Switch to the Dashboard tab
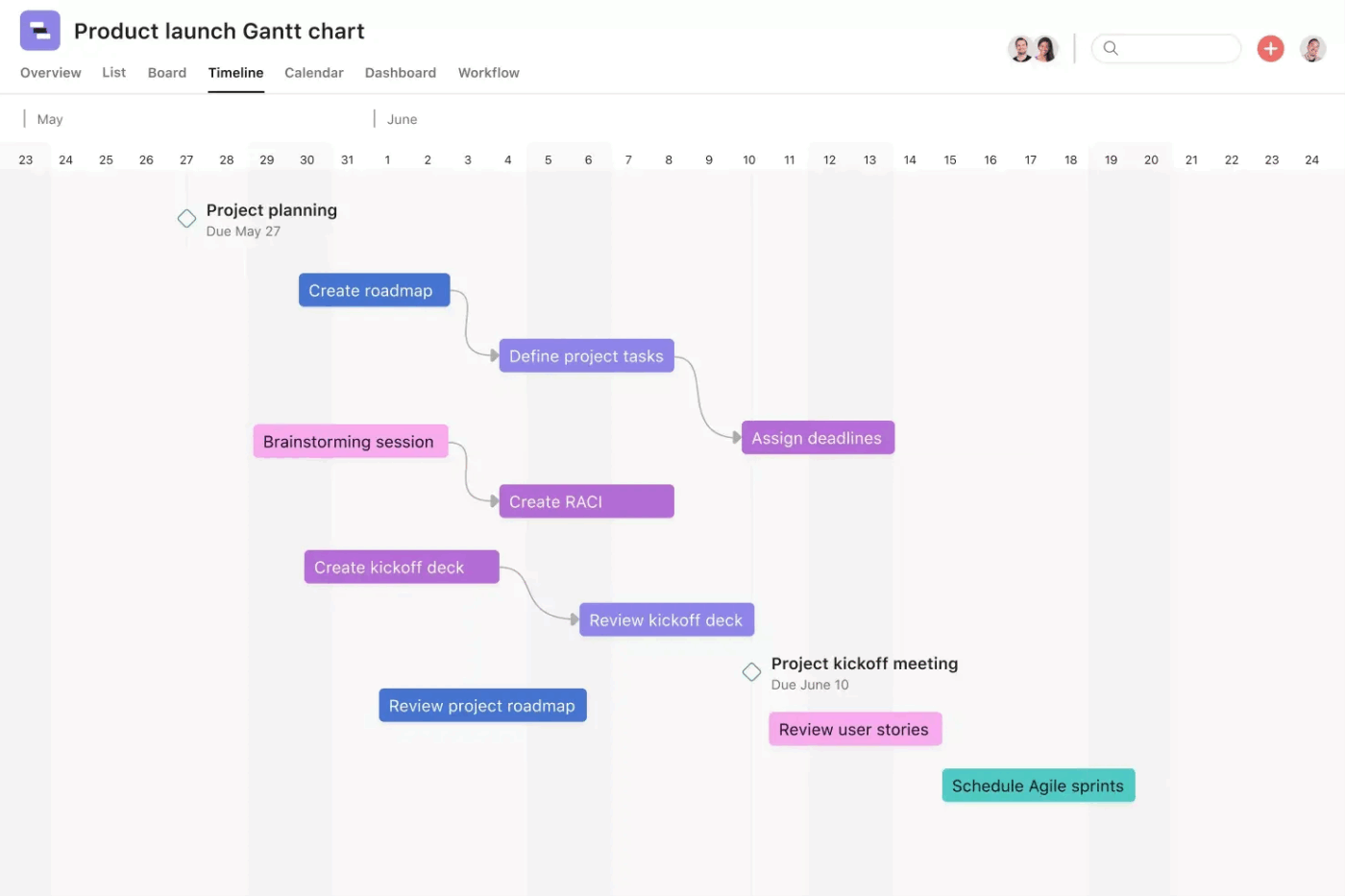 401,72
